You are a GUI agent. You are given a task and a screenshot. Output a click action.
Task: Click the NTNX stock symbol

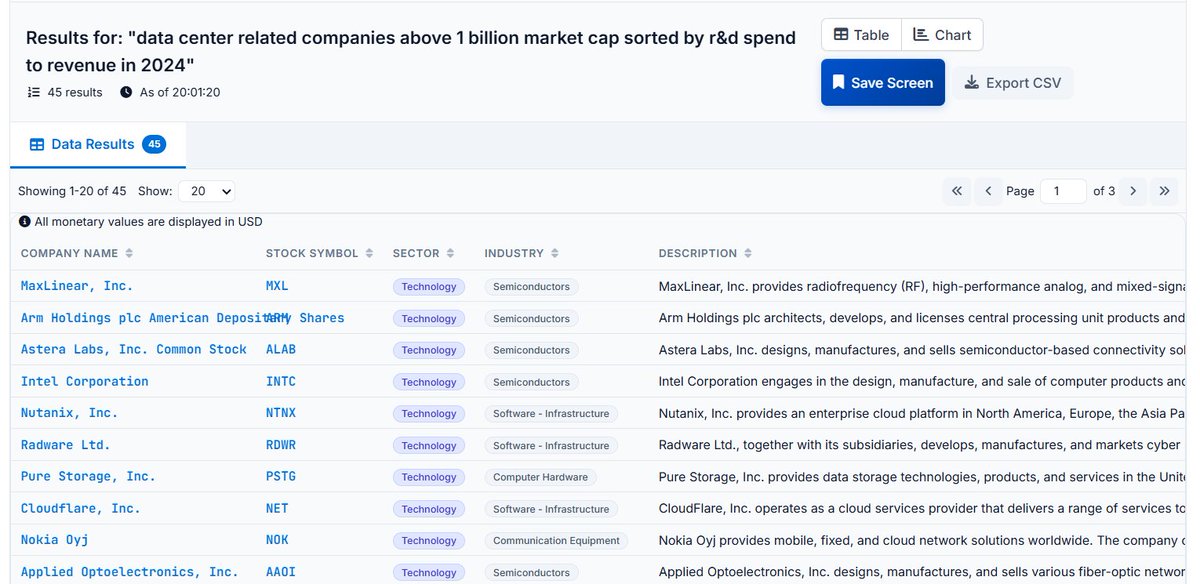click(x=281, y=413)
